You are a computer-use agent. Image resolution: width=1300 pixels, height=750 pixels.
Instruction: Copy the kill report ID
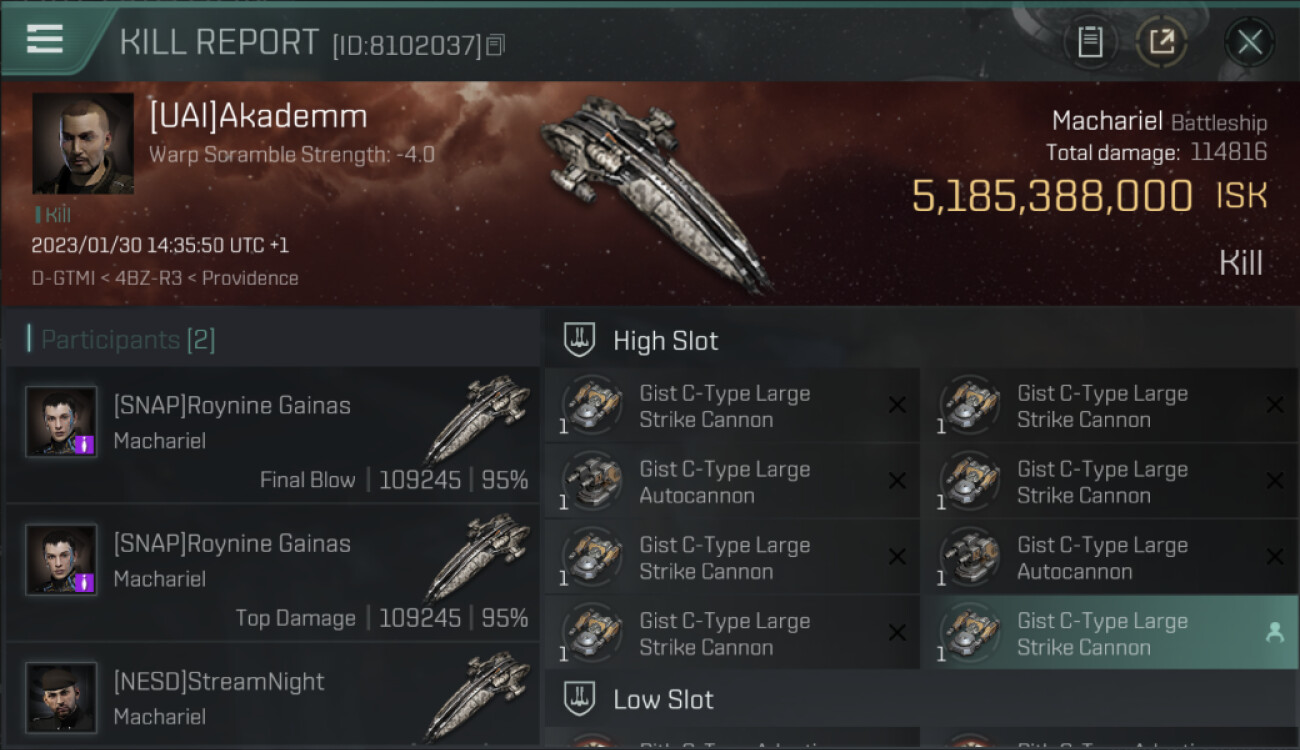496,45
